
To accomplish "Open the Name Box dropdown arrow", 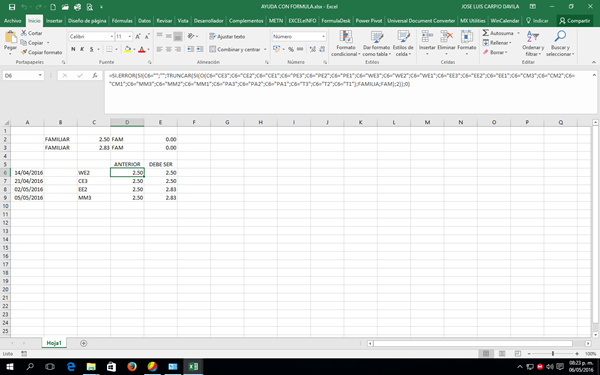I will 40,76.
